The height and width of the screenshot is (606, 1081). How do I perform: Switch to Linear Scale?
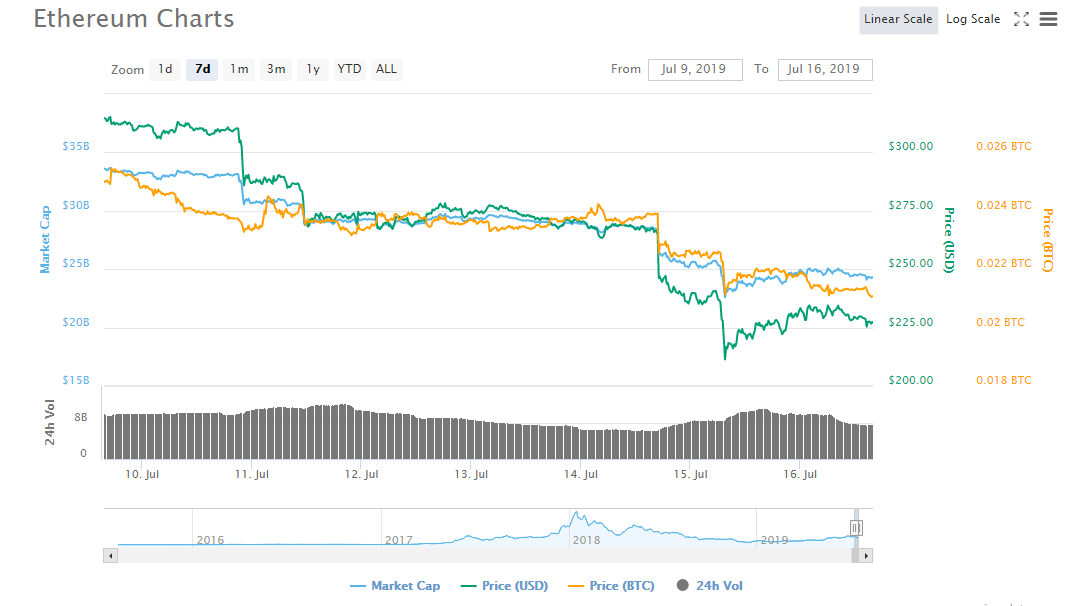[x=898, y=19]
